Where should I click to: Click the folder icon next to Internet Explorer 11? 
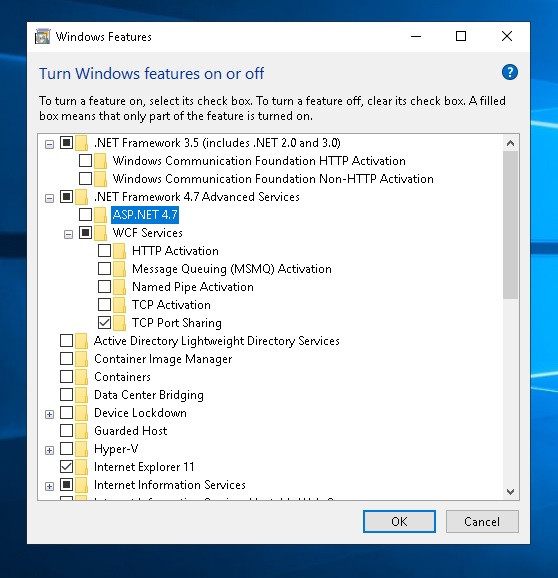[x=81, y=467]
